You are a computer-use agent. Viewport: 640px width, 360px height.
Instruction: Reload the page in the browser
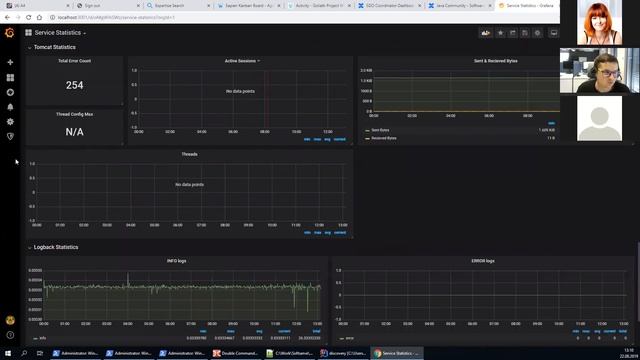click(29, 18)
